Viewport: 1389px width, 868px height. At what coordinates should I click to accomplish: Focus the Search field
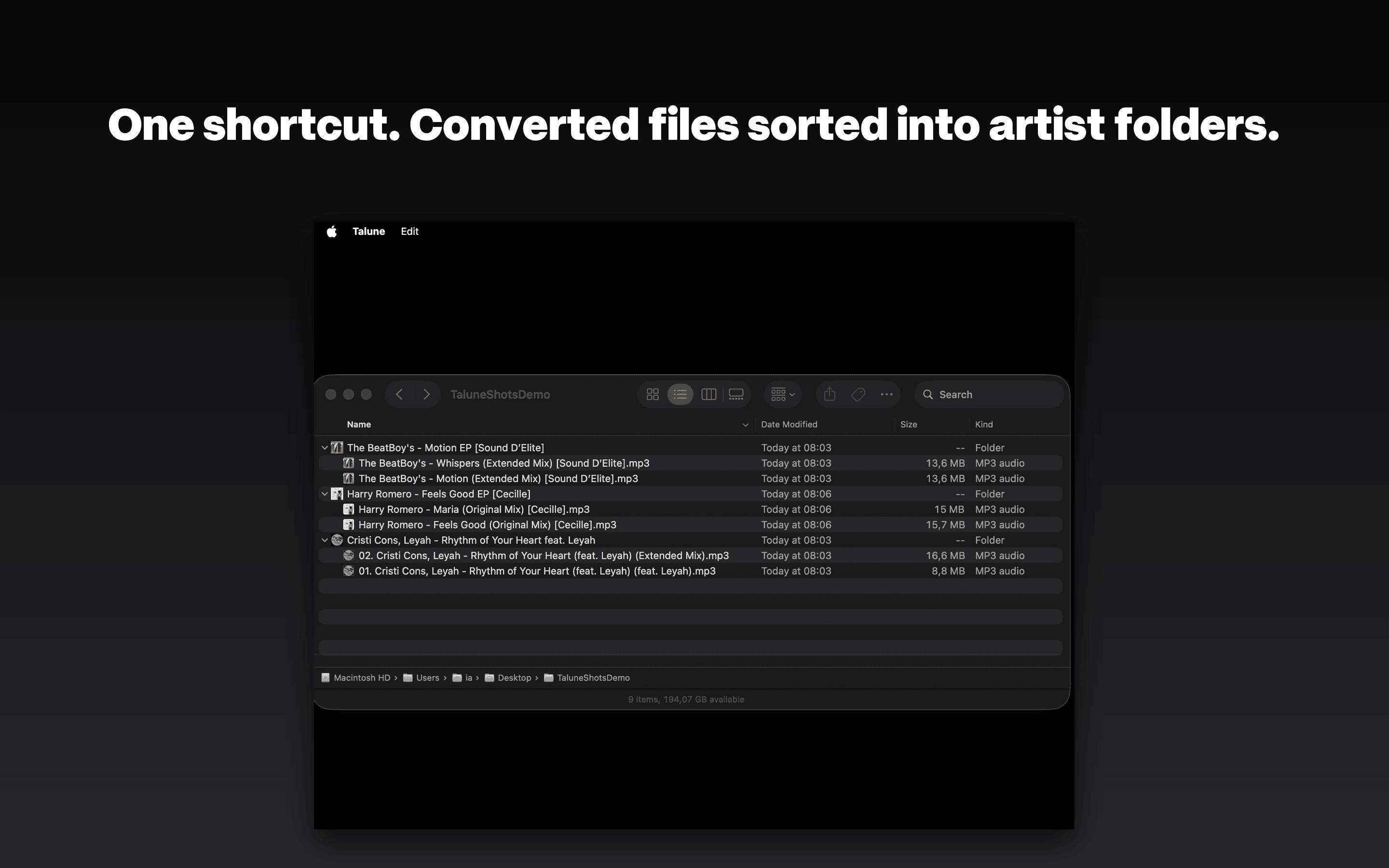point(989,394)
